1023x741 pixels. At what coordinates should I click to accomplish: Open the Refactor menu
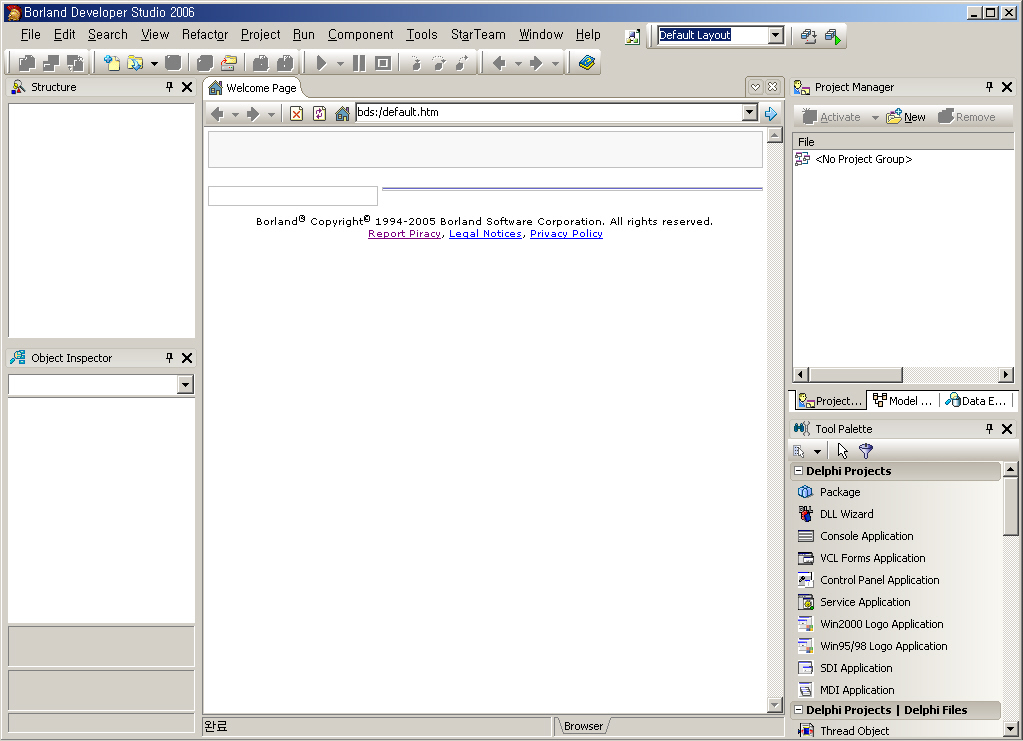[204, 34]
